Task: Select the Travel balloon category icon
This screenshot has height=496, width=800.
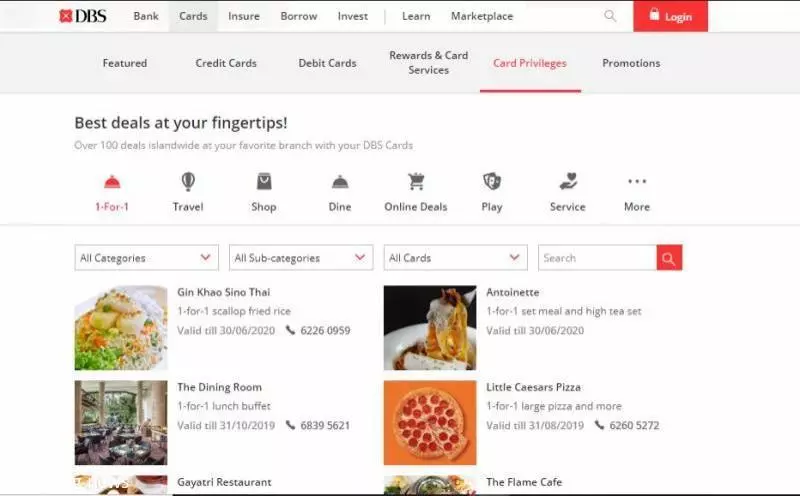Action: pyautogui.click(x=188, y=182)
